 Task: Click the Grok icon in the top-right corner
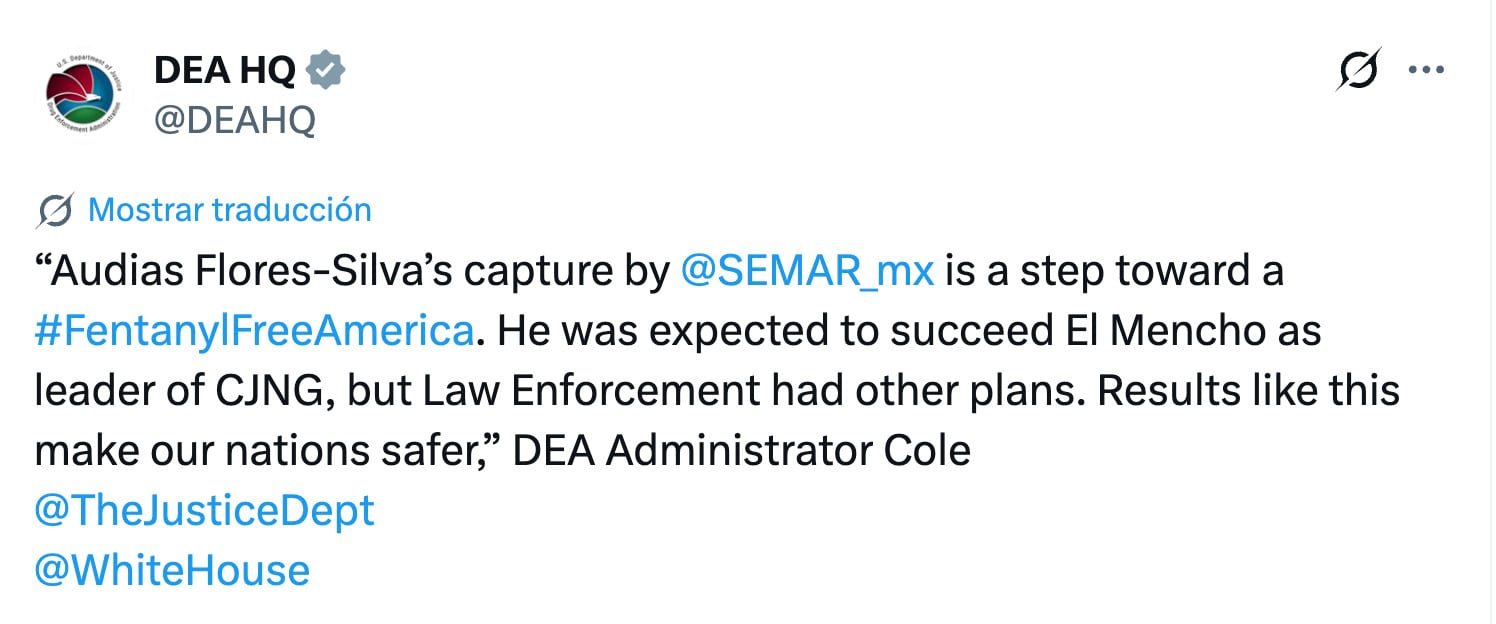tap(1358, 69)
